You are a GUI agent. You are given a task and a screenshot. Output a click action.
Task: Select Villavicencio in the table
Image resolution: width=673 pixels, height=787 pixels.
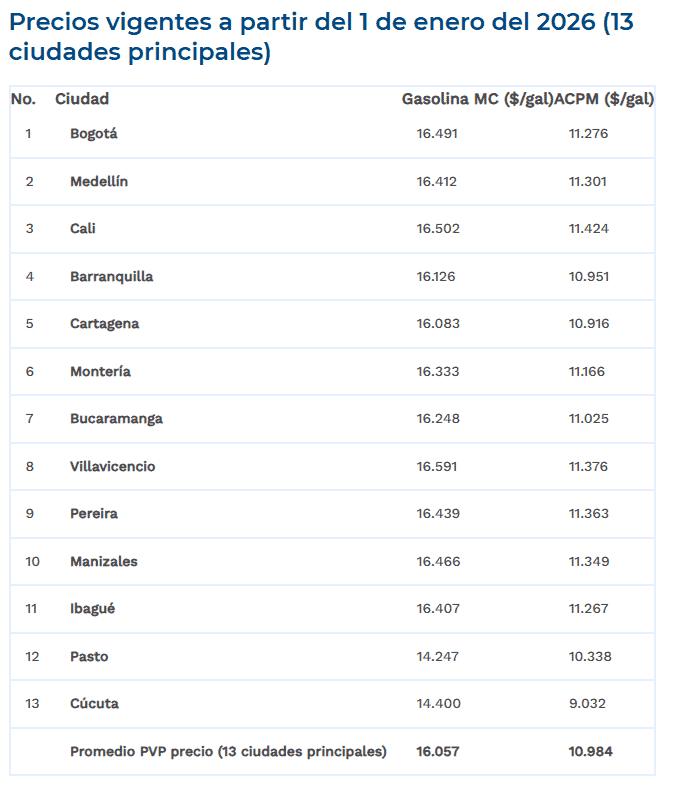pyautogui.click(x=112, y=467)
